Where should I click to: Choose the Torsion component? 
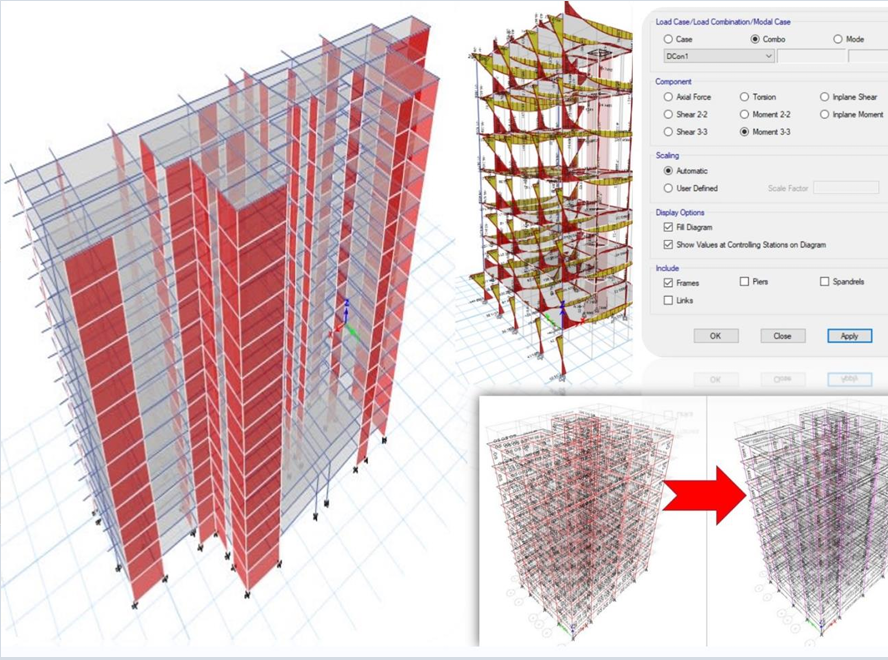[x=744, y=97]
